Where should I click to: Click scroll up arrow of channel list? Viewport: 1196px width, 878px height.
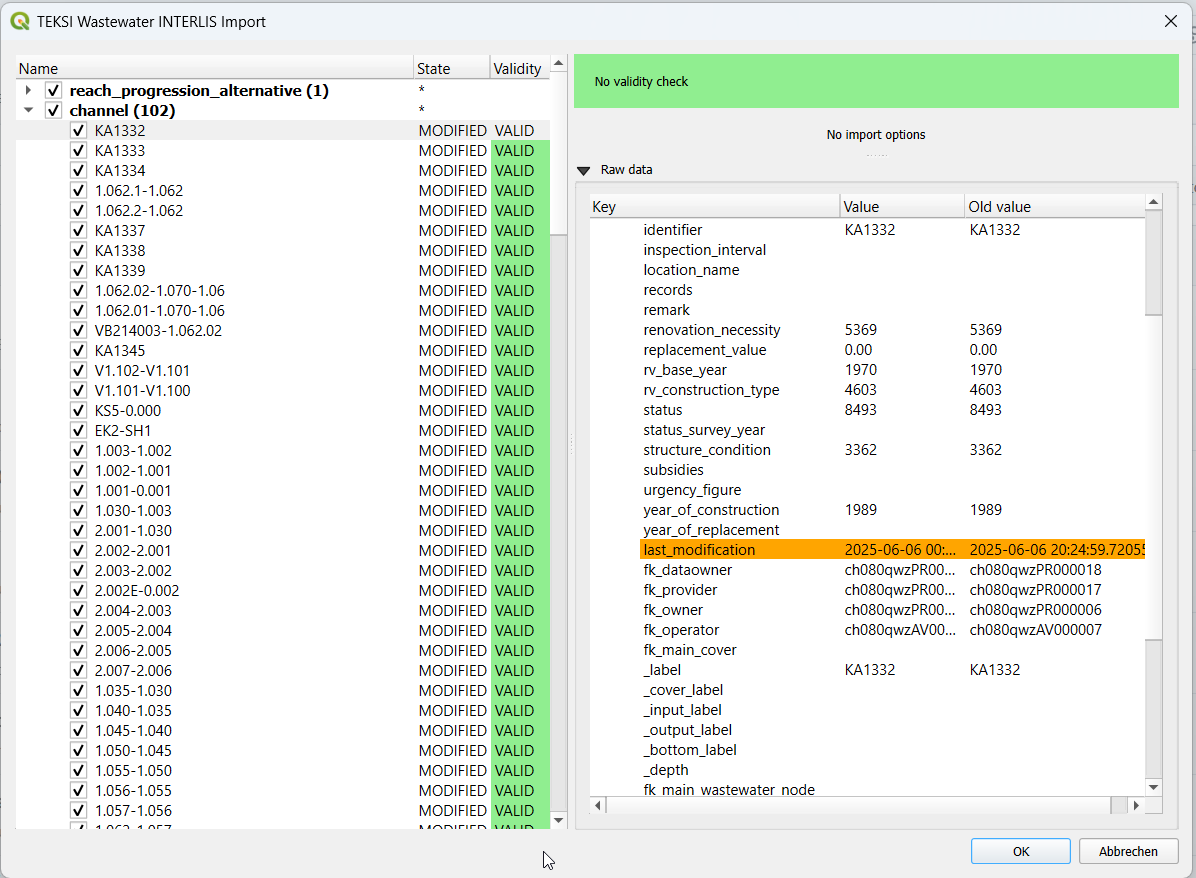point(559,64)
